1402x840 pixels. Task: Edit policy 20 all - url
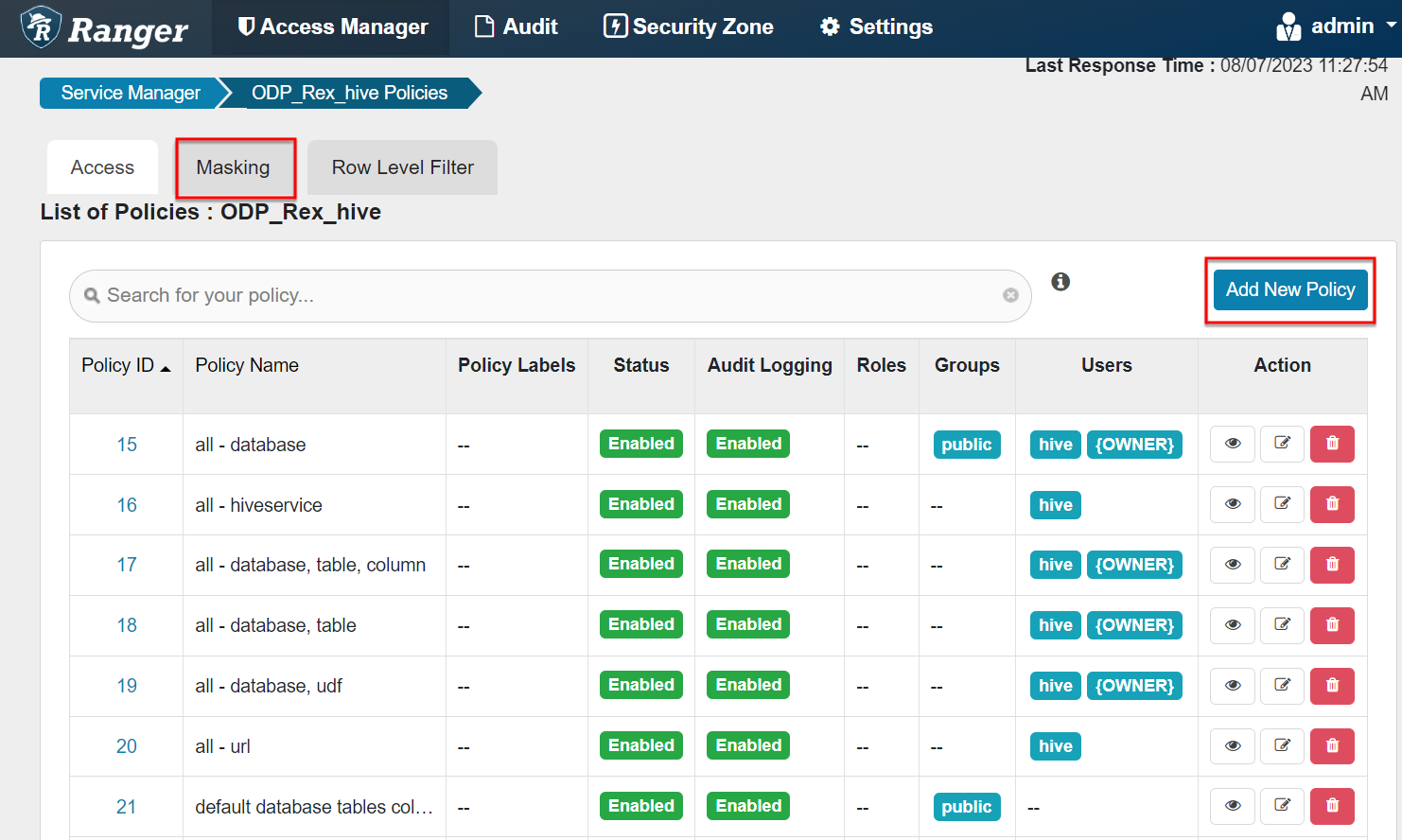[x=1283, y=746]
